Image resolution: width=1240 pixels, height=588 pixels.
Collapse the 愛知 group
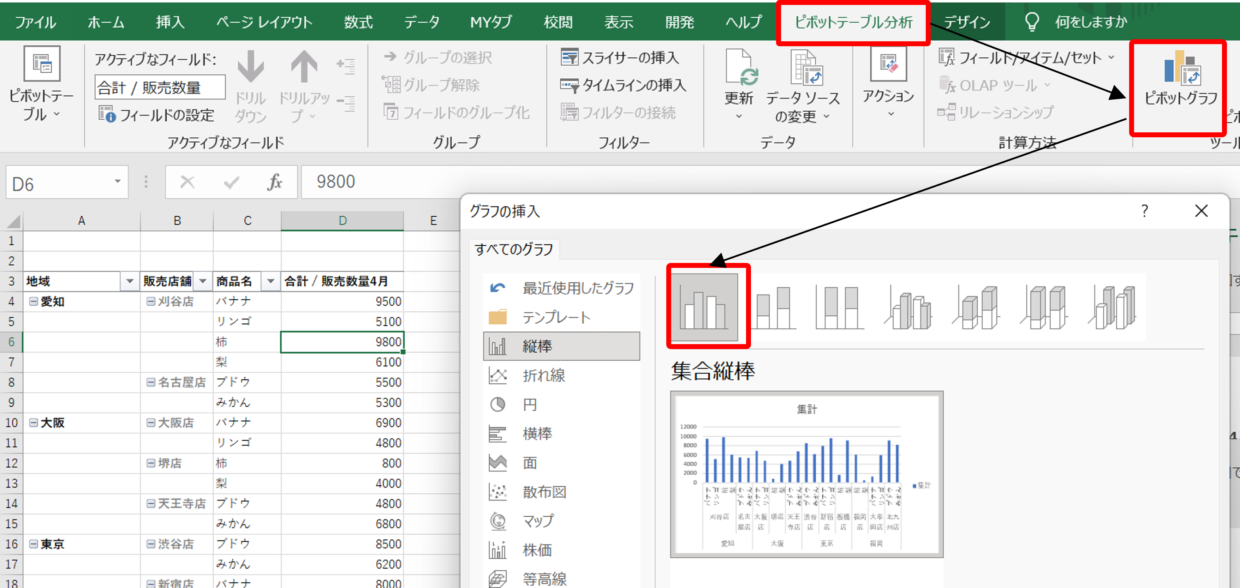click(33, 301)
